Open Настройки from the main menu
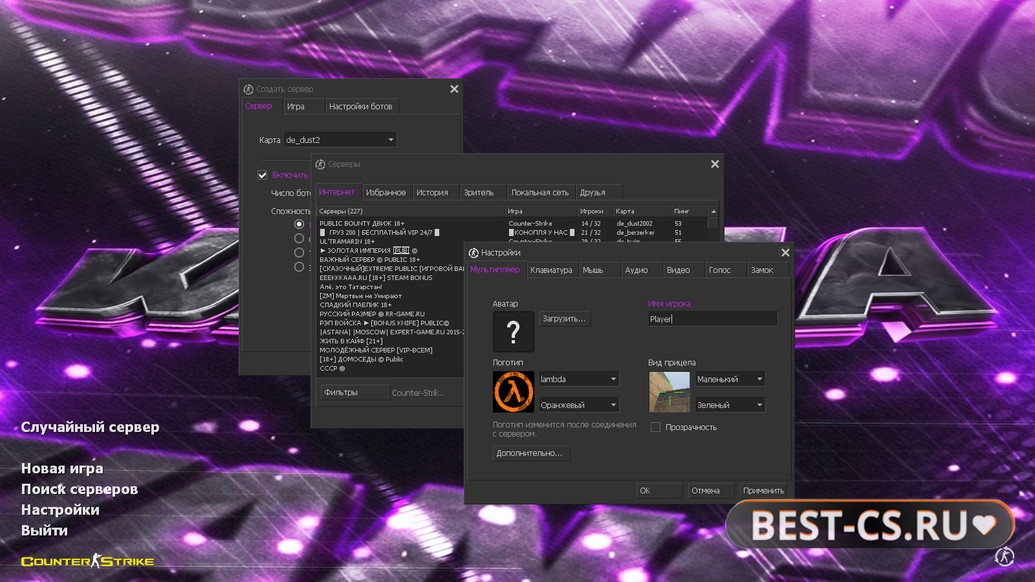The height and width of the screenshot is (582, 1035). (x=60, y=510)
